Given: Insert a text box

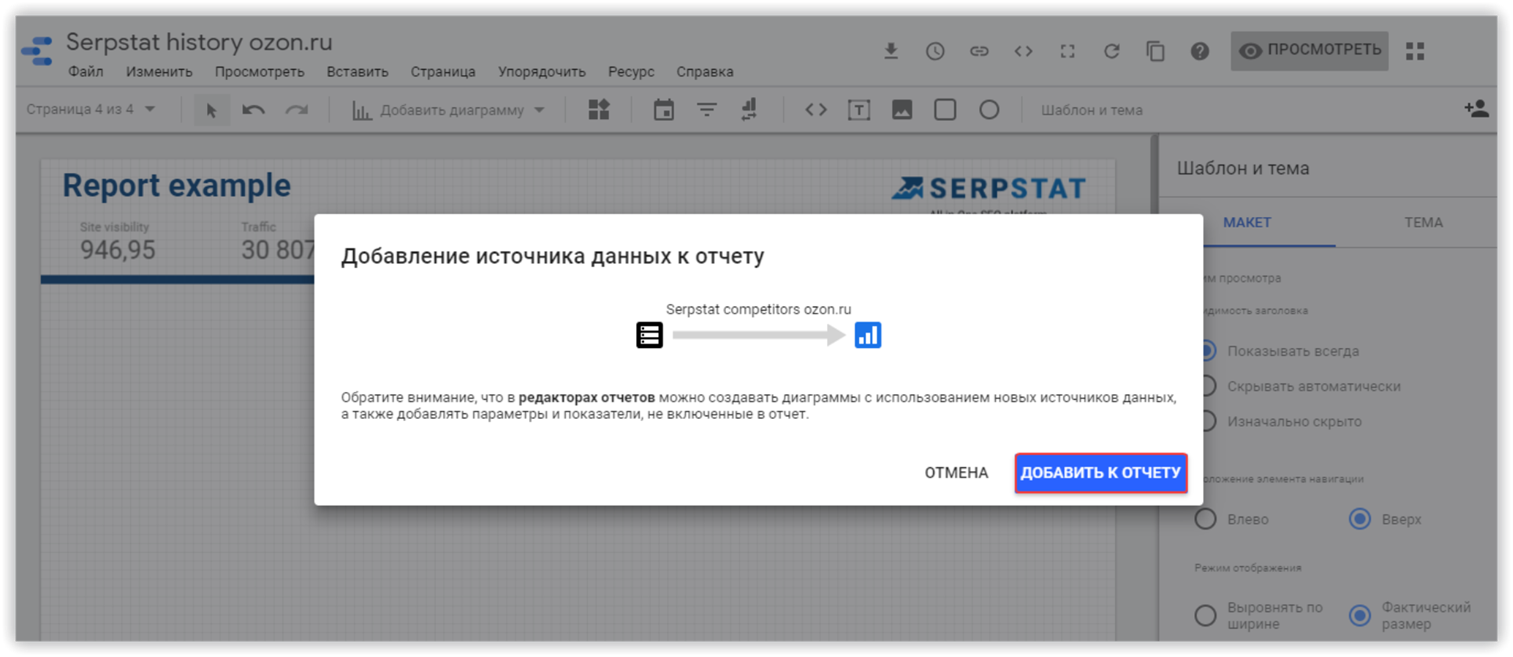Looking at the screenshot, I should pyautogui.click(x=859, y=110).
